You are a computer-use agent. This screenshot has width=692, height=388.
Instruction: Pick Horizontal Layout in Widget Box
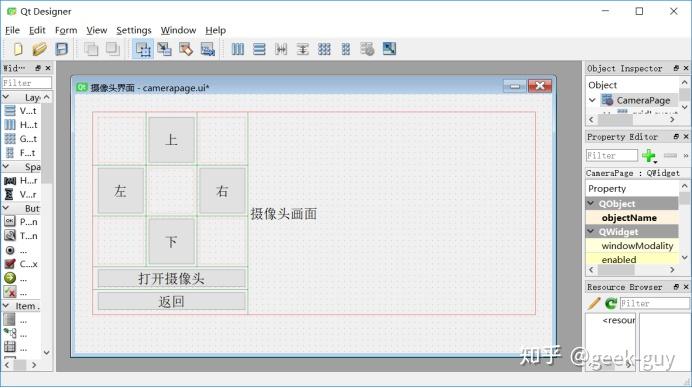click(x=21, y=125)
